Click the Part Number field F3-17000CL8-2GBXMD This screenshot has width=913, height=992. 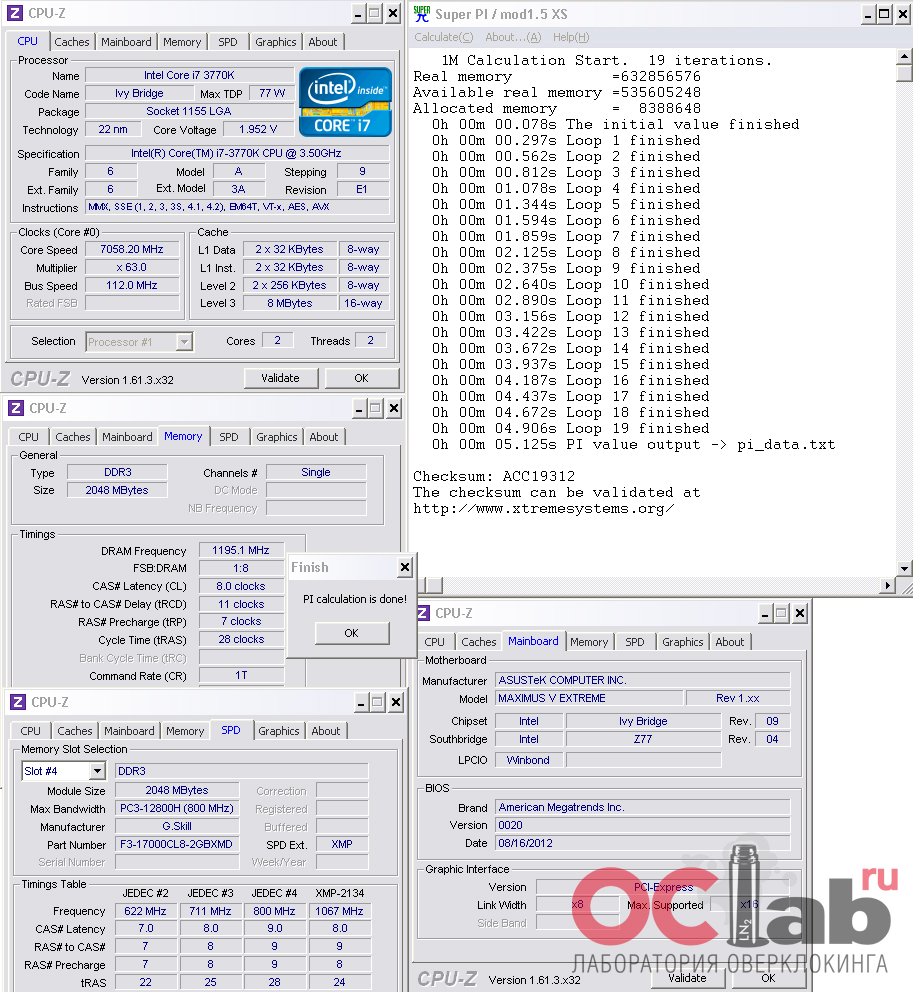coord(177,844)
